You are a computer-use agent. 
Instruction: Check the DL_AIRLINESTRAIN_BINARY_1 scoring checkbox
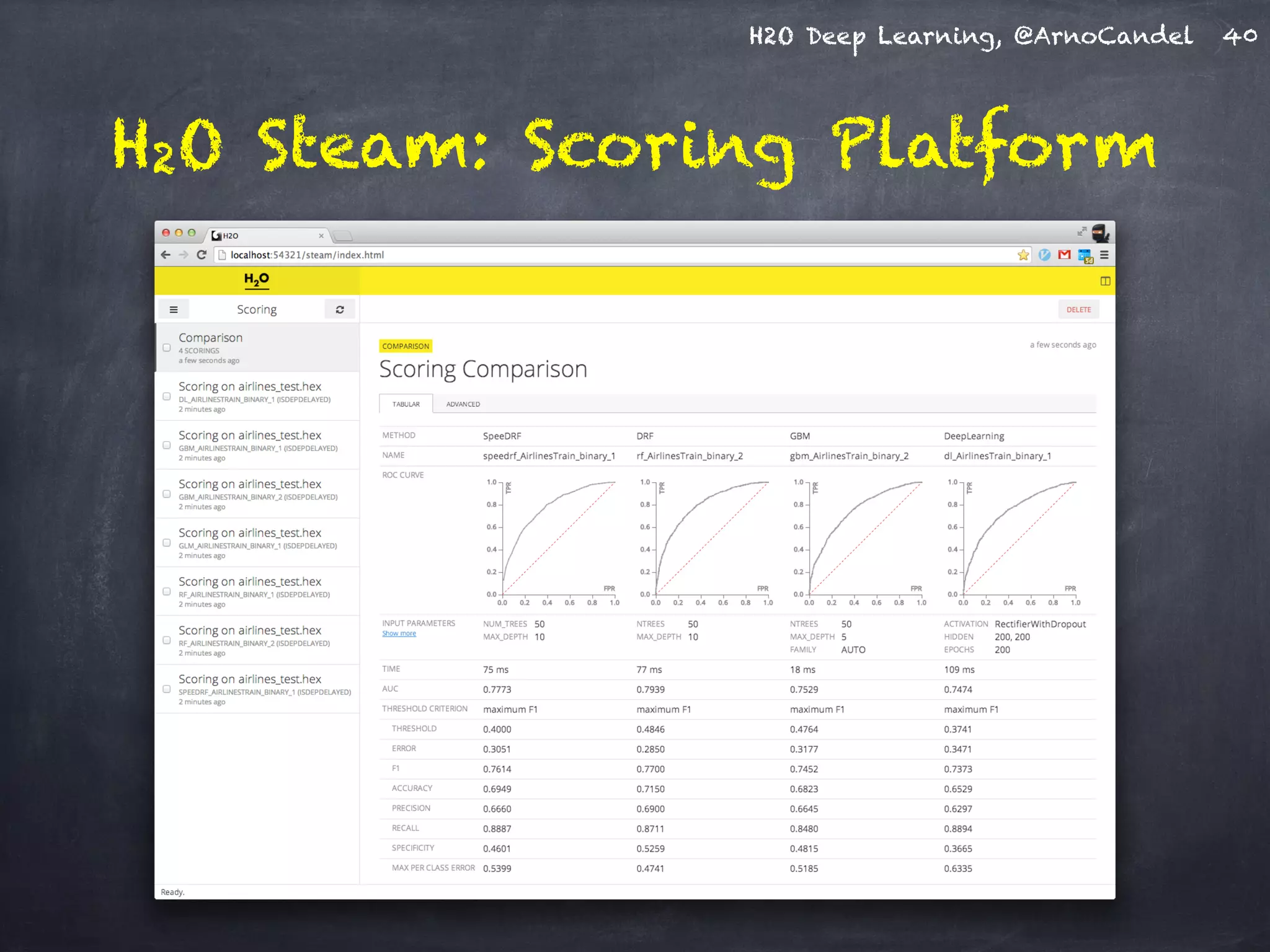pyautogui.click(x=166, y=396)
